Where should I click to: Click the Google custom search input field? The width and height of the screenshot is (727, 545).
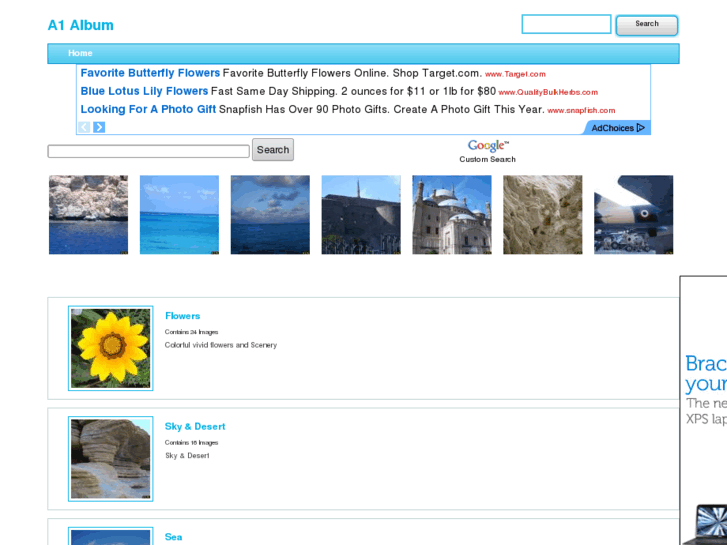pyautogui.click(x=148, y=151)
